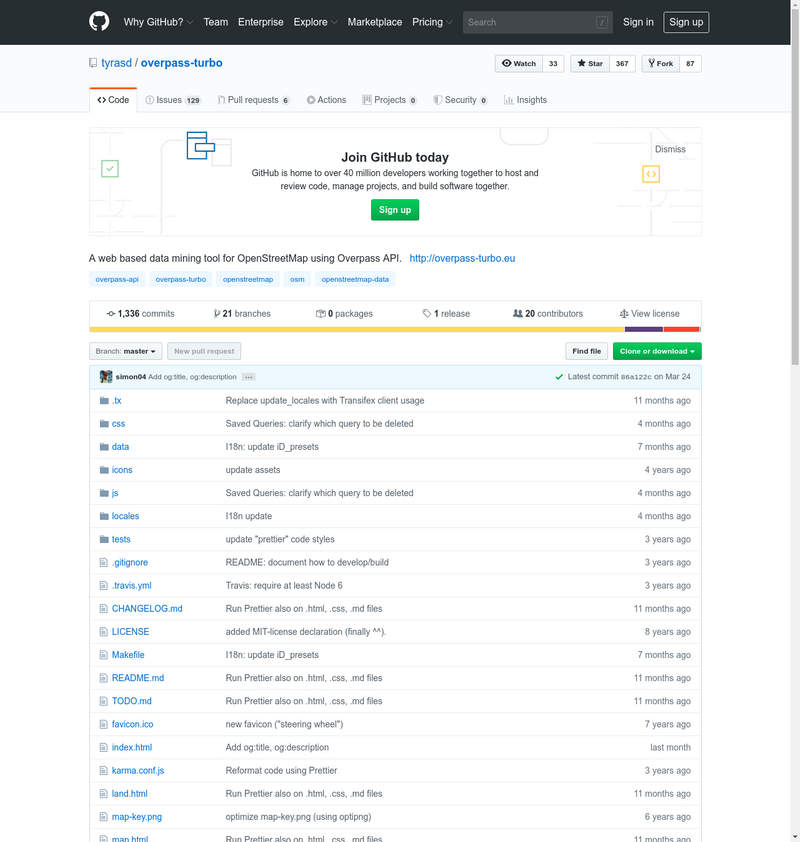Click the overpass-api topic tag
This screenshot has height=842, width=800.
[x=117, y=279]
